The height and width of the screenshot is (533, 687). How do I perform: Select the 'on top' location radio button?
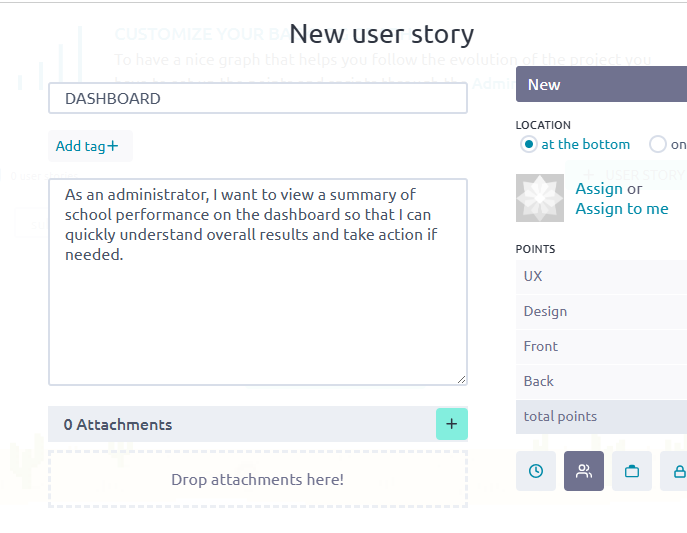coord(658,144)
